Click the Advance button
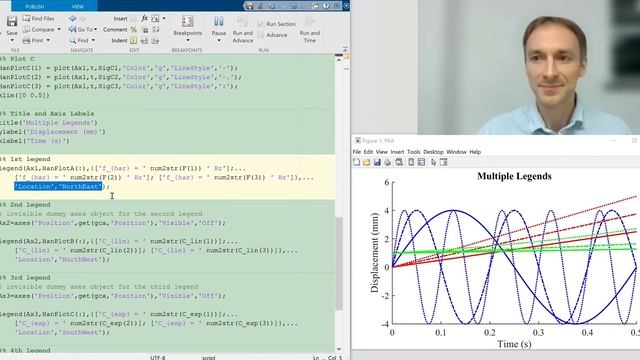 pyautogui.click(x=272, y=35)
